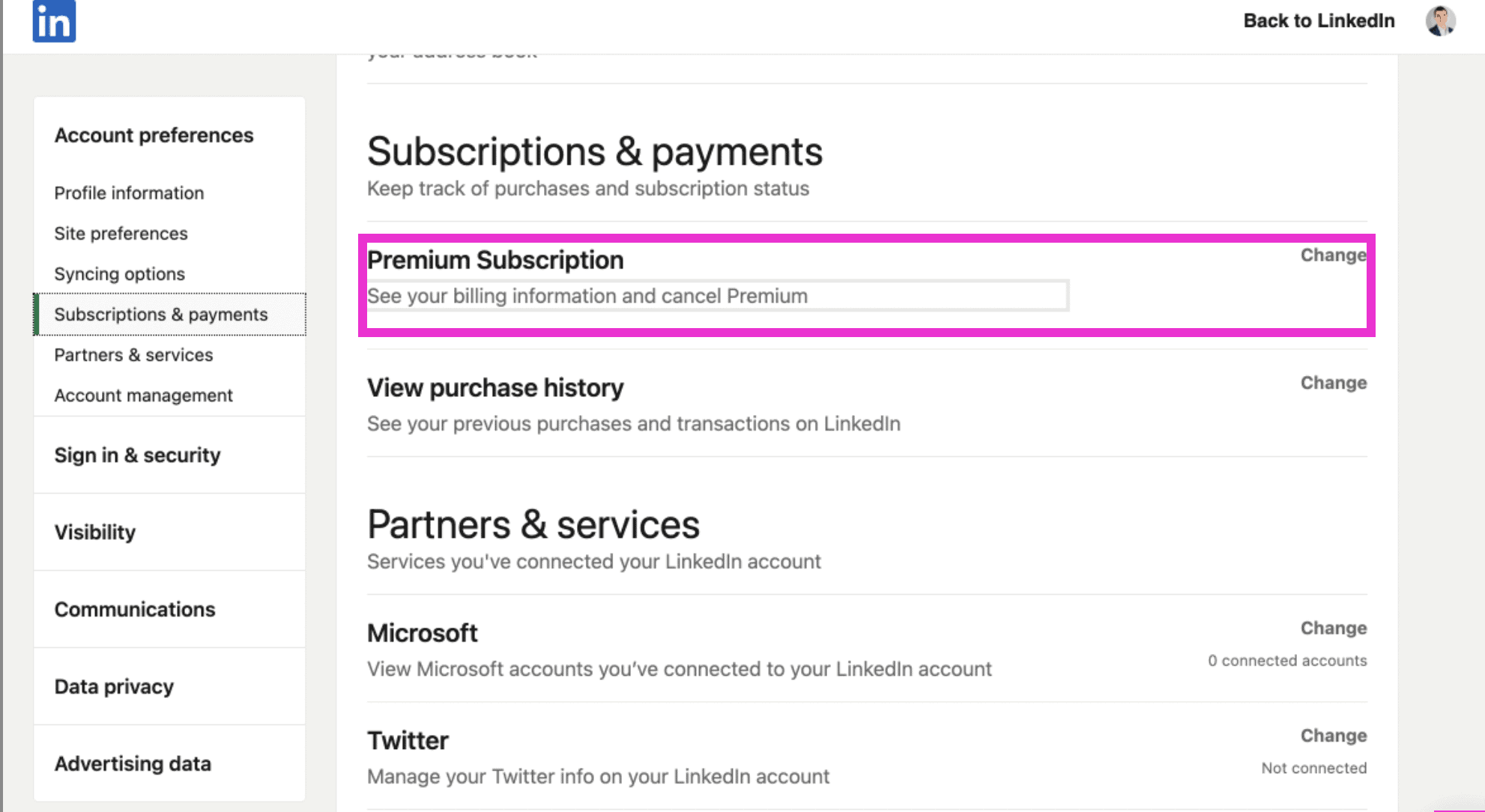Expand the Account preferences section
Screen dimensions: 1485x812
tap(154, 136)
